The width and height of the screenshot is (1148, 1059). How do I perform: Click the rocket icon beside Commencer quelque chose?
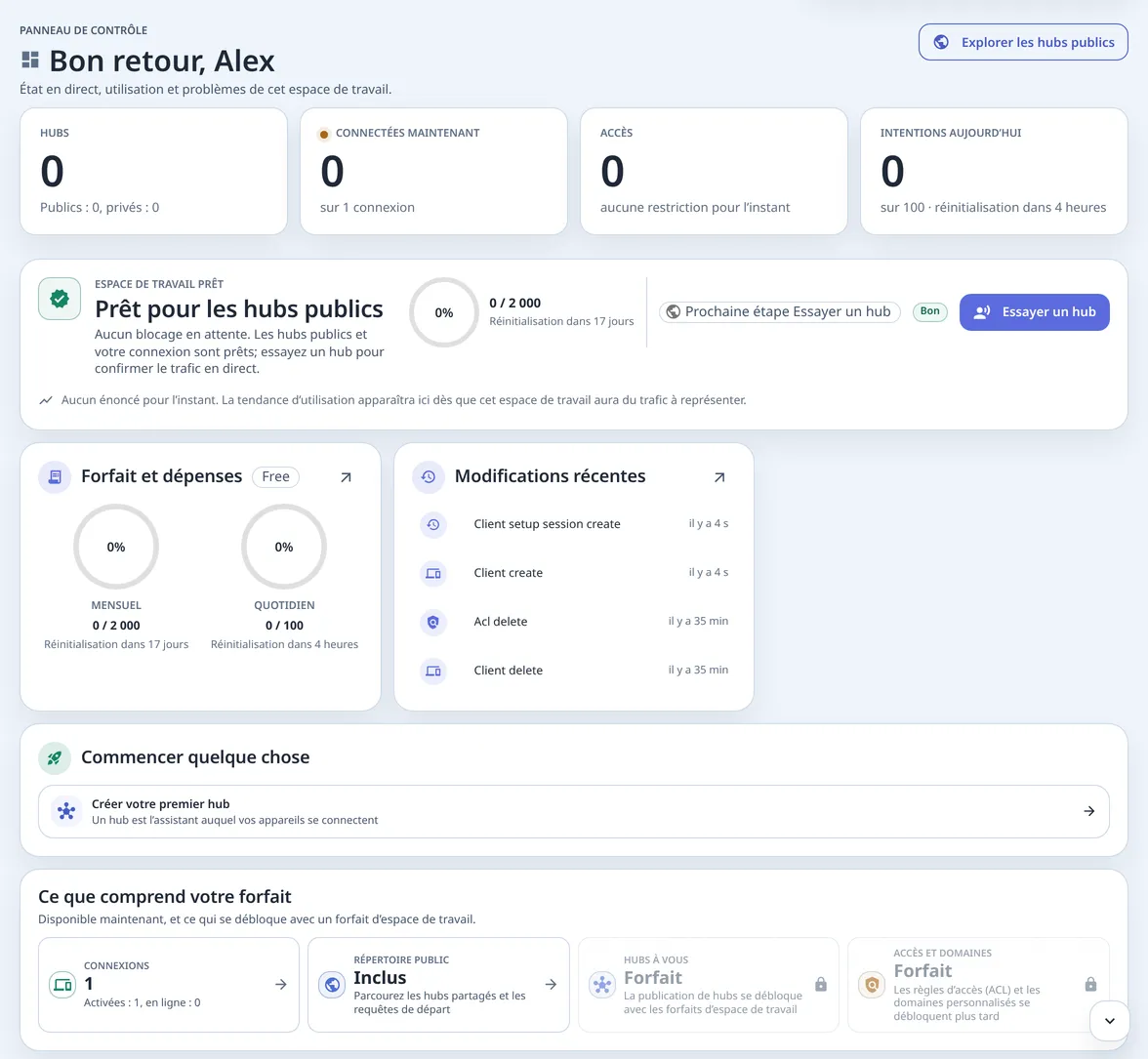(55, 757)
